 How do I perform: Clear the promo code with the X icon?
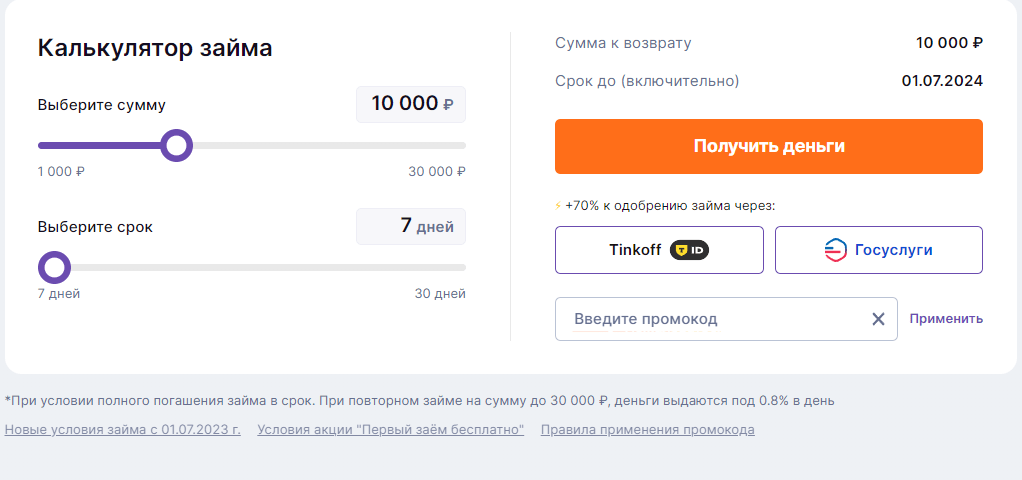pos(879,319)
